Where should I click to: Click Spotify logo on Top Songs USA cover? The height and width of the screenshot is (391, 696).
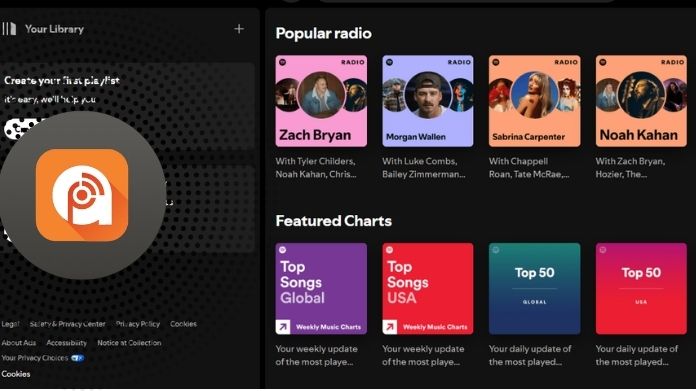coord(389,250)
